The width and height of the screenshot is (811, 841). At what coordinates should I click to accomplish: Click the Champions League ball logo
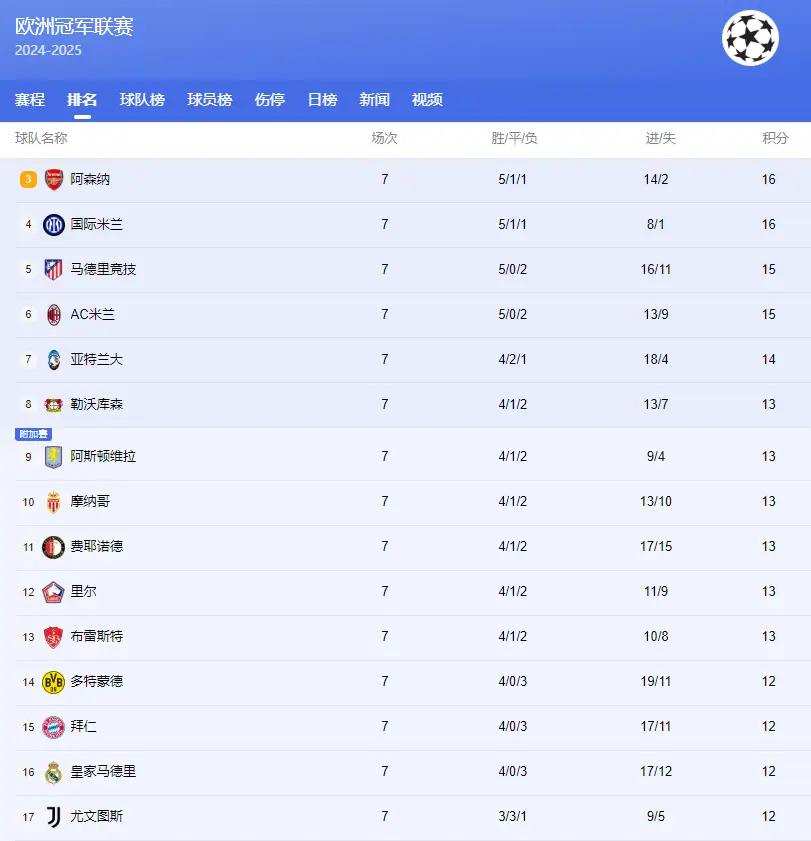750,38
